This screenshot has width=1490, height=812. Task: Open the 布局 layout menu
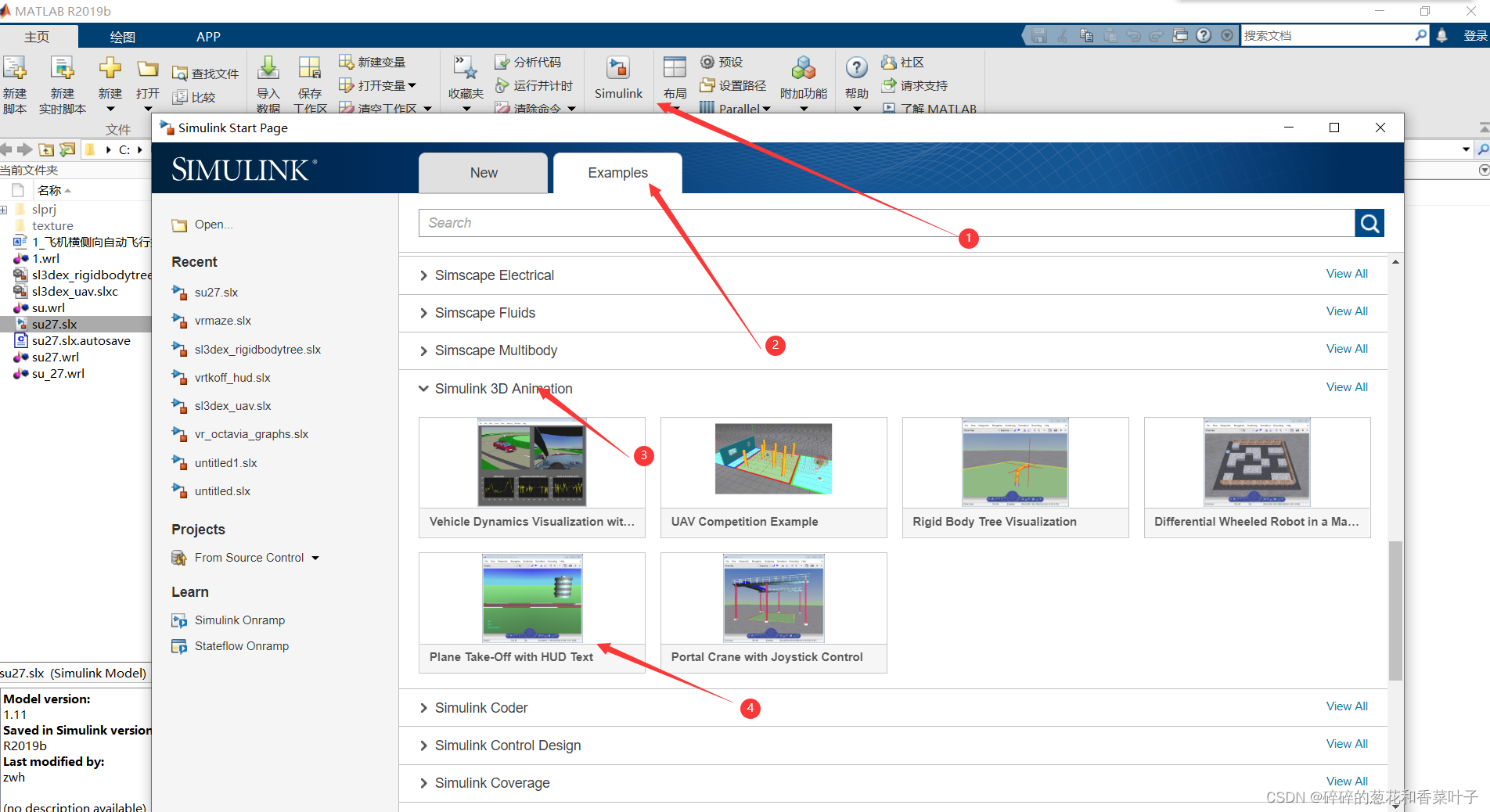[x=675, y=77]
